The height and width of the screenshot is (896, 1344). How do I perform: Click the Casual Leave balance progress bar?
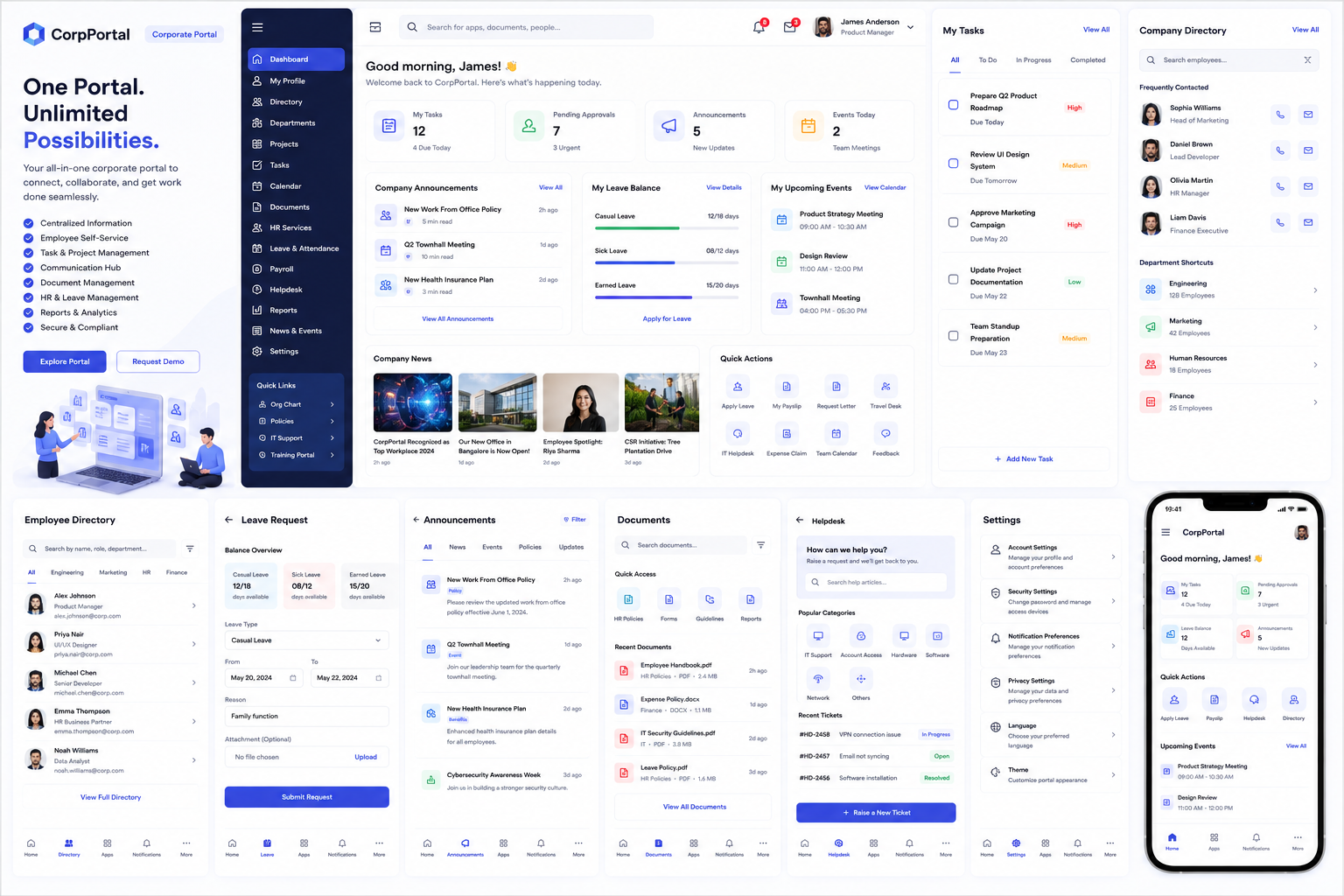pos(667,228)
